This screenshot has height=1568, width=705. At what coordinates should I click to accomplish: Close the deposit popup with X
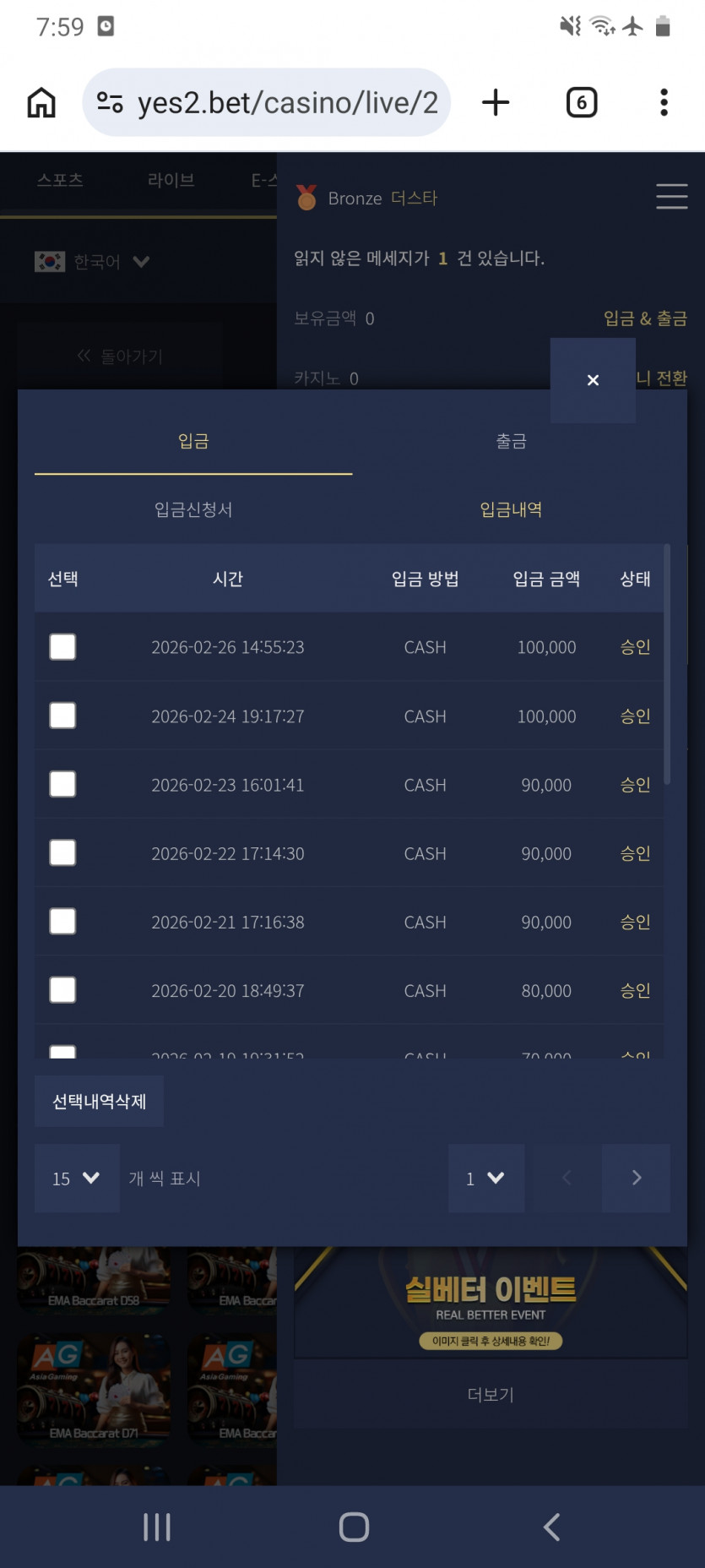point(593,380)
